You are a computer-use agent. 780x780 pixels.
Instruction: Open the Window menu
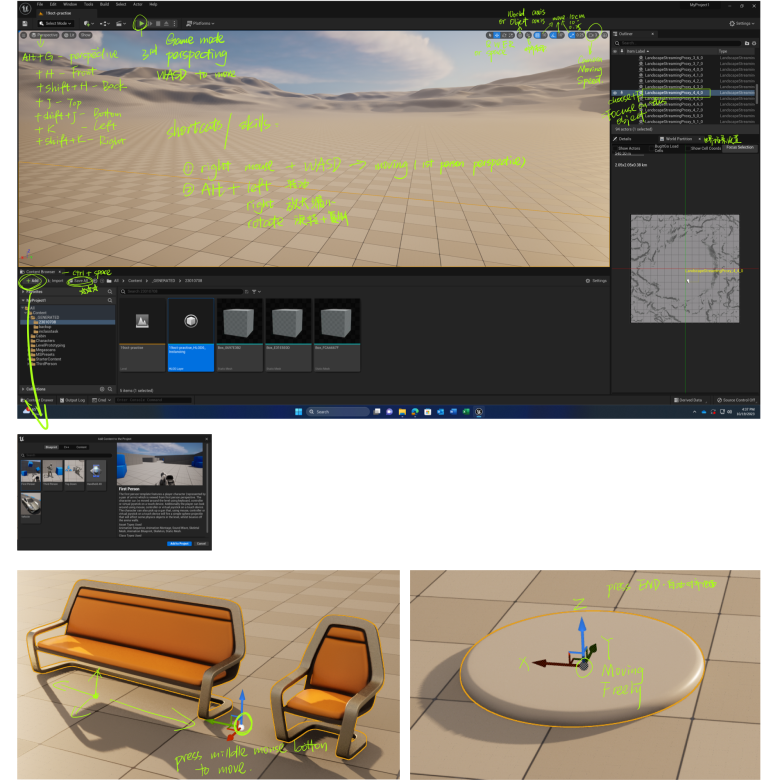pyautogui.click(x=70, y=4)
